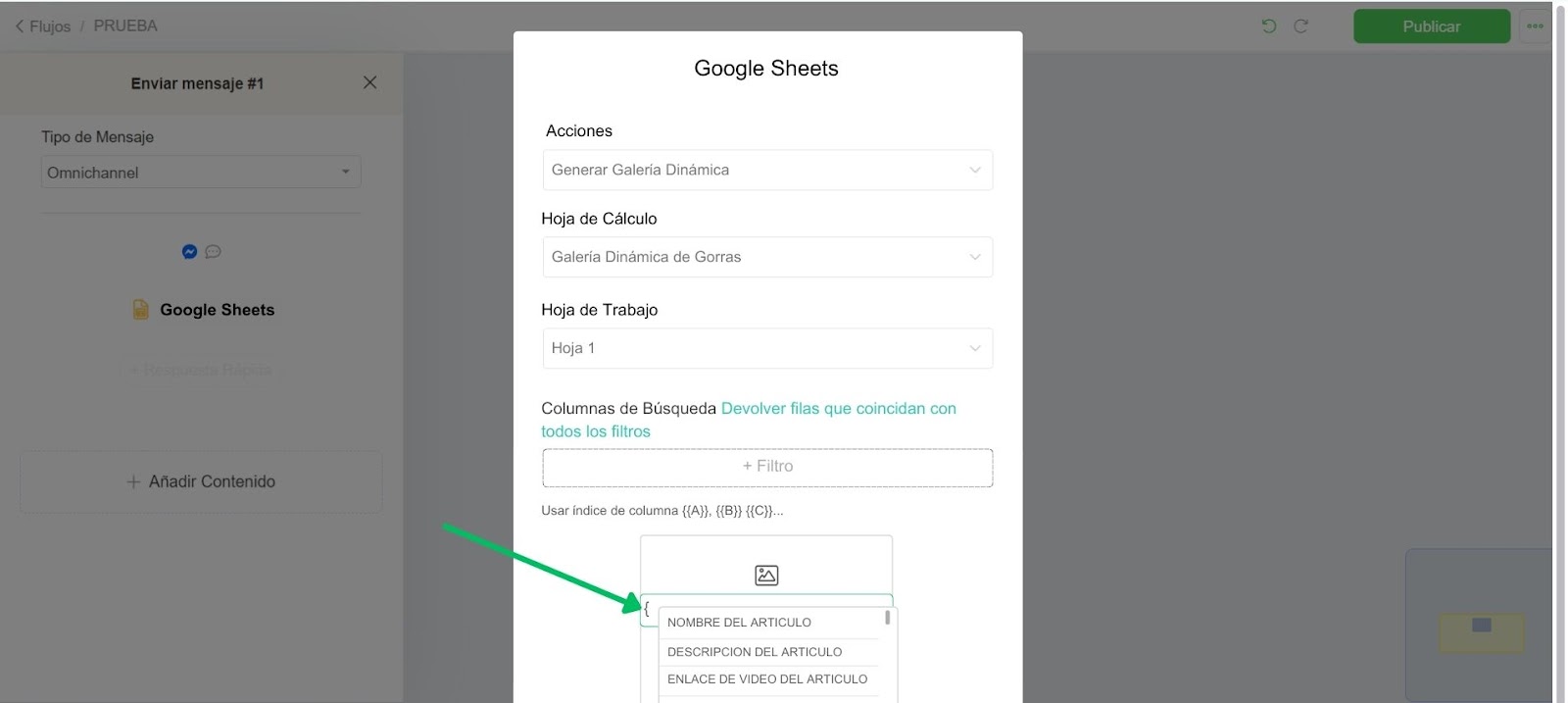
Task: Publish the flow with the Publicar button
Action: (x=1431, y=26)
